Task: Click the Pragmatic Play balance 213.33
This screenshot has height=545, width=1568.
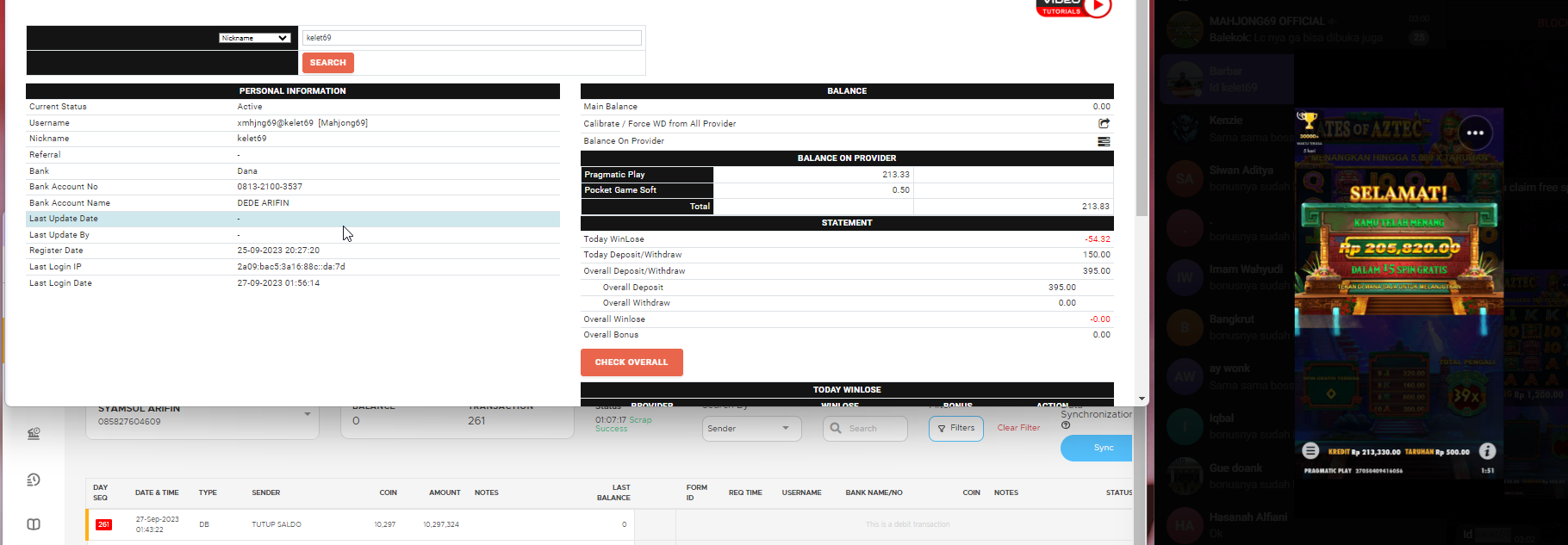Action: [896, 174]
